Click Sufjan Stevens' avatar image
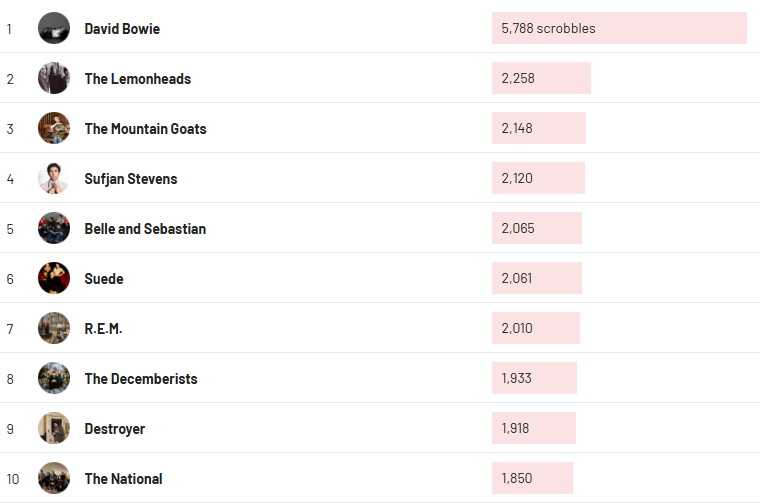The height and width of the screenshot is (503, 760). (x=54, y=178)
